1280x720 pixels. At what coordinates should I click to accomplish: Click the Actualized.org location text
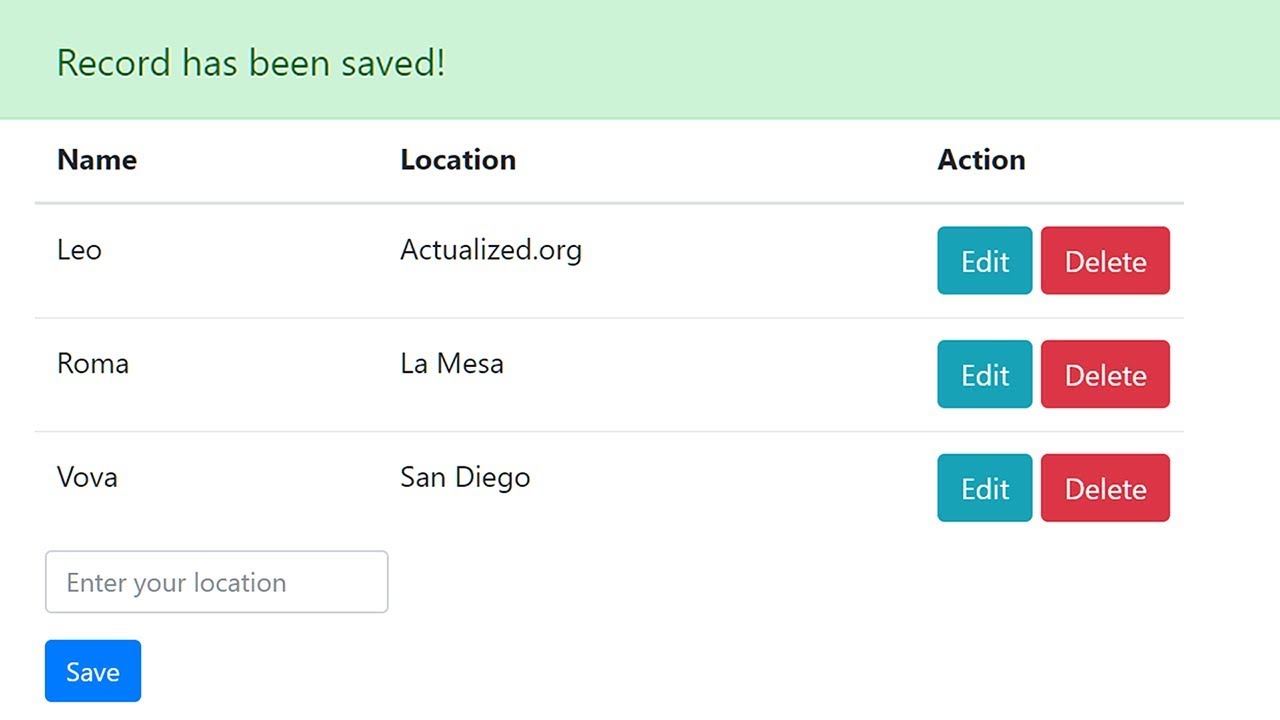pyautogui.click(x=491, y=250)
